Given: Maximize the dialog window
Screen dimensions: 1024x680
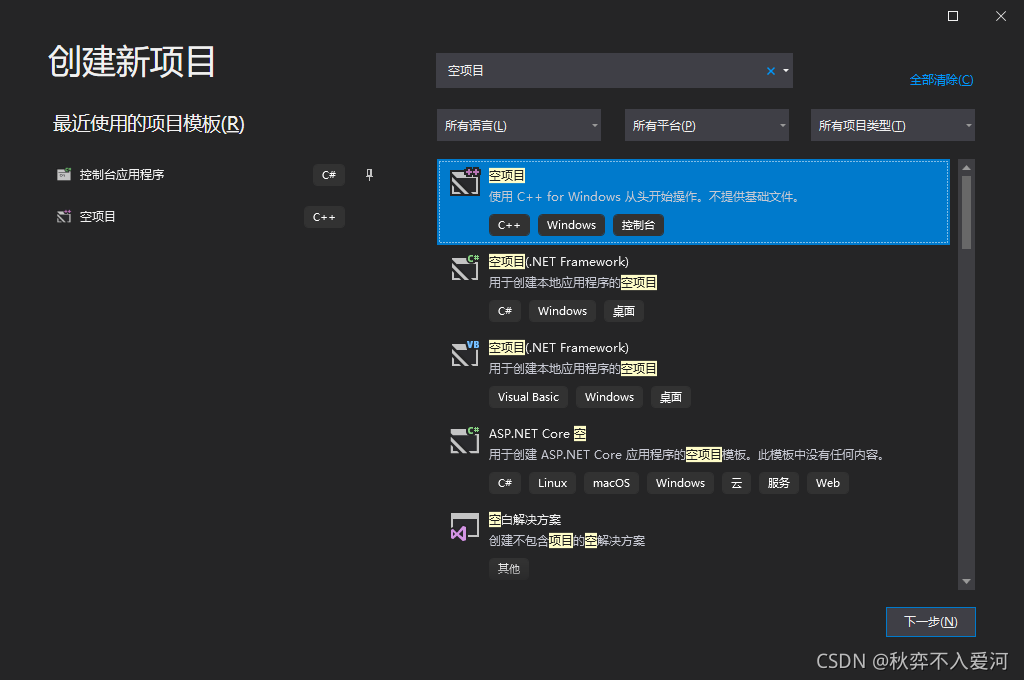Looking at the screenshot, I should 953,16.
